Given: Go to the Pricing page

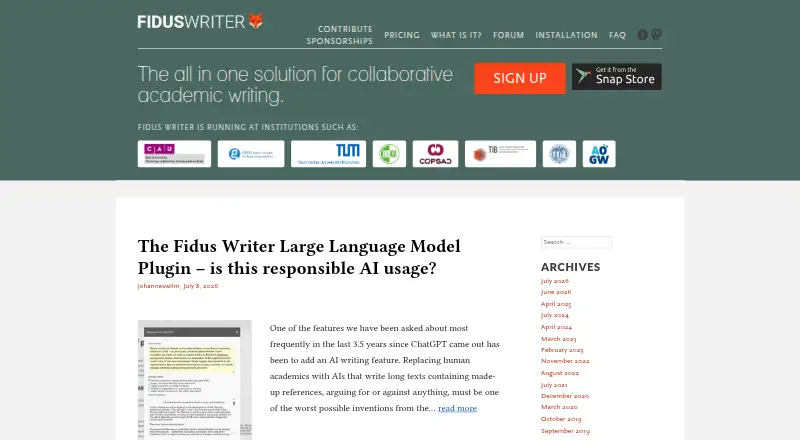Looking at the screenshot, I should coord(402,35).
